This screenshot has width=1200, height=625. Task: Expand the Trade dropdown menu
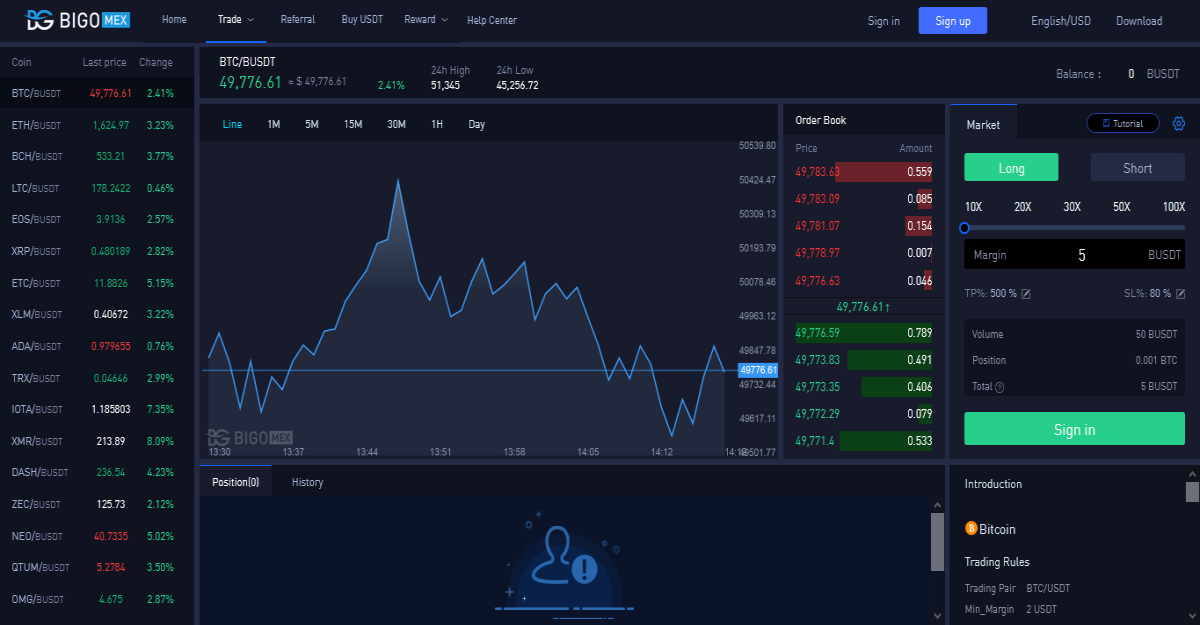(236, 20)
